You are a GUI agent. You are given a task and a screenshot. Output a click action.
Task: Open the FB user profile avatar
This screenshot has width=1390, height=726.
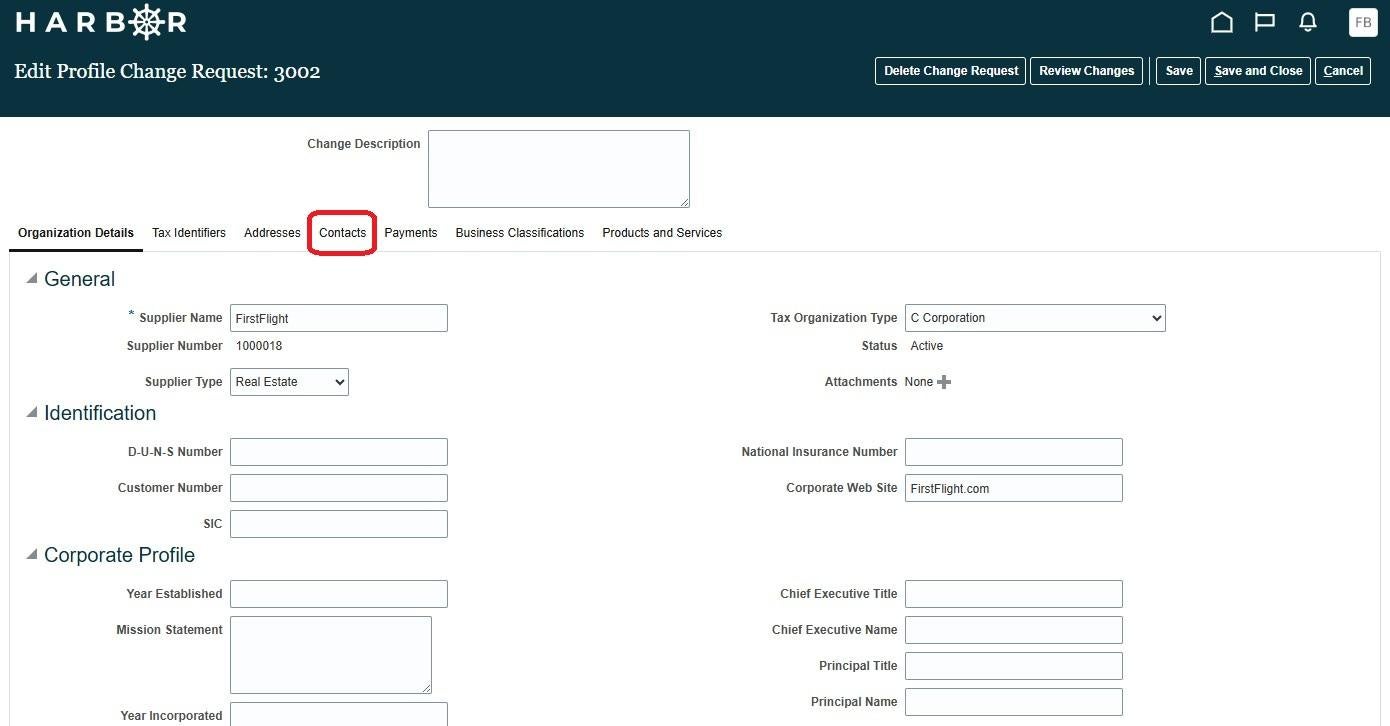1363,22
